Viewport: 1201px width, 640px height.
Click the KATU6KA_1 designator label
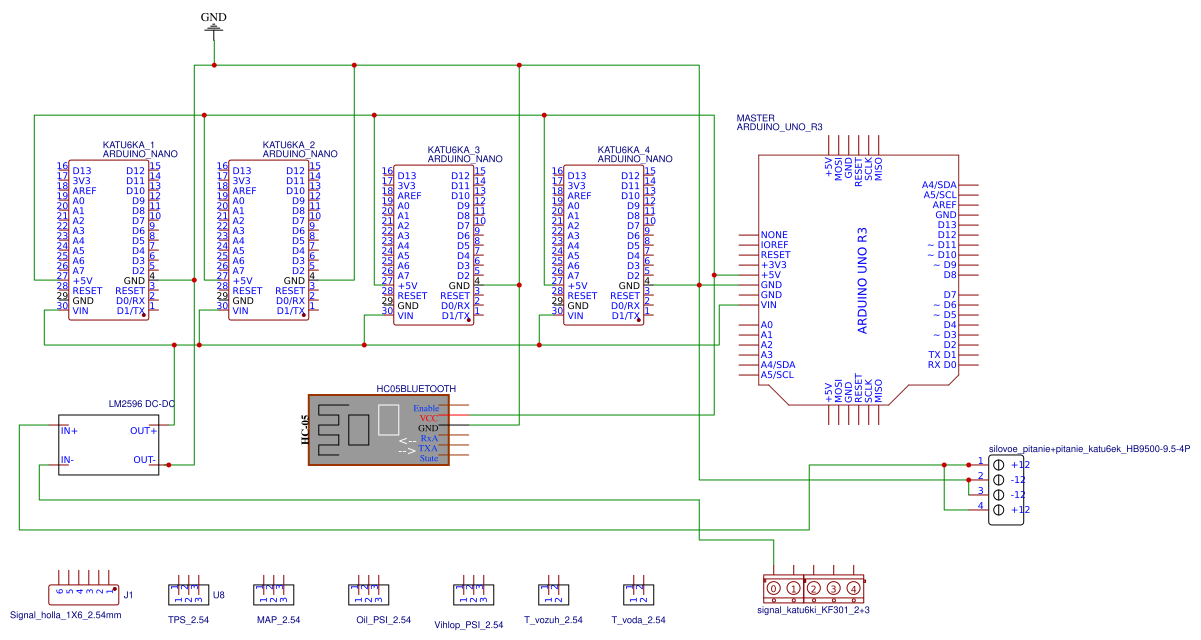tap(128, 145)
